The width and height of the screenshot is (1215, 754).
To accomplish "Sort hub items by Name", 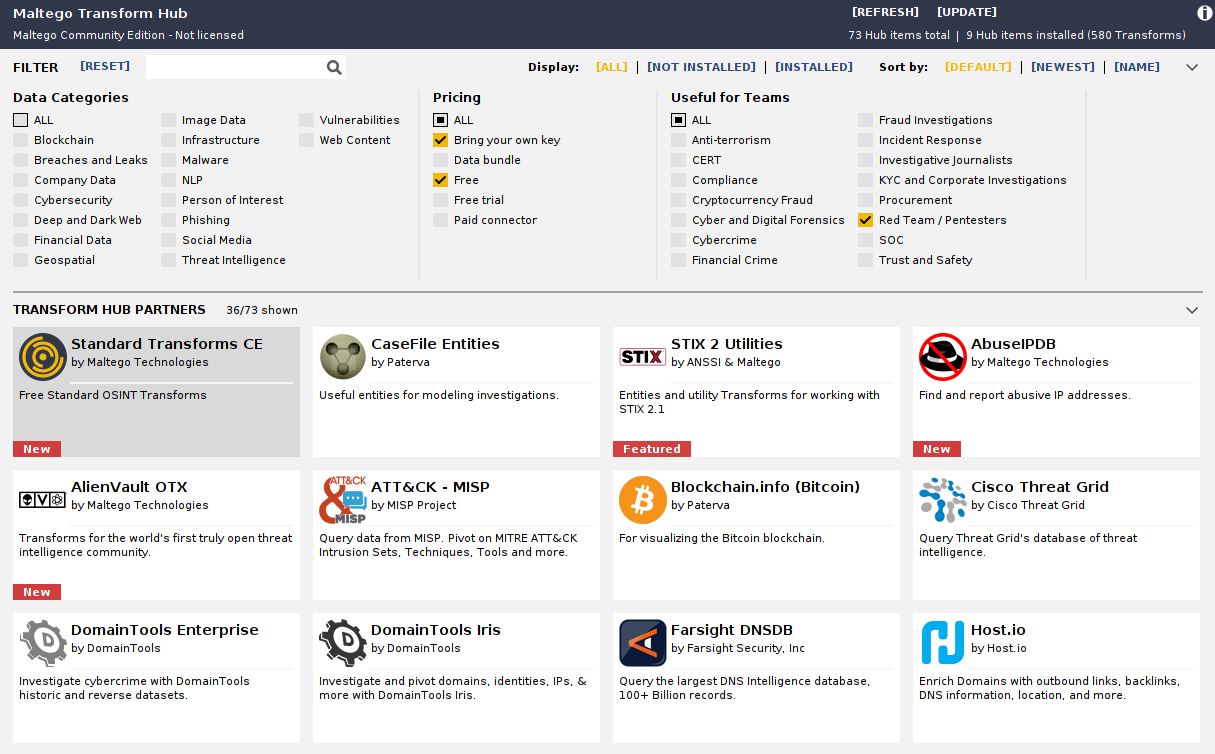I will 1137,67.
